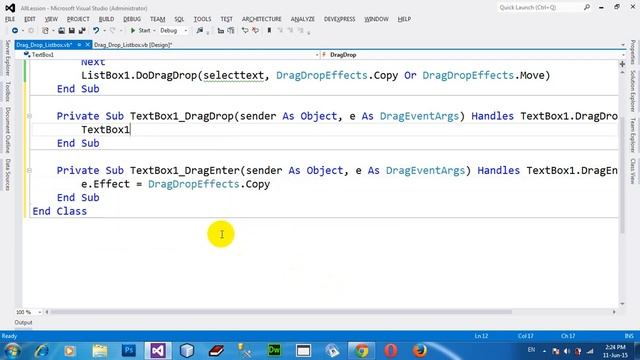Open the Output window tab
The width and height of the screenshot is (640, 360).
click(x=23, y=322)
